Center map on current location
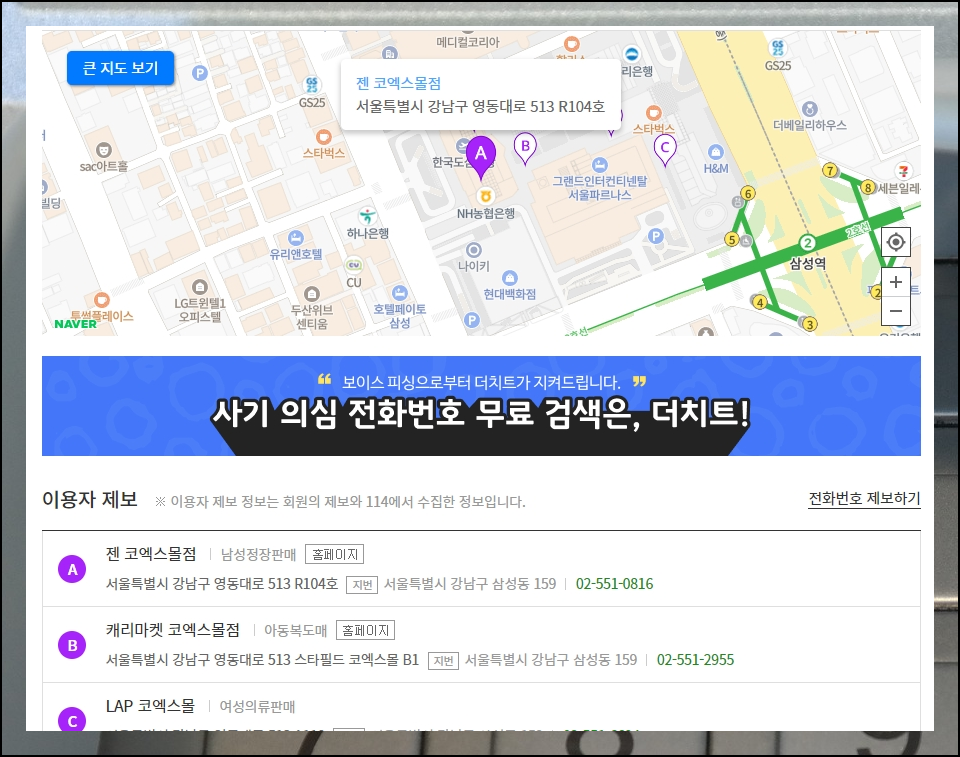This screenshot has width=960, height=757. point(896,242)
